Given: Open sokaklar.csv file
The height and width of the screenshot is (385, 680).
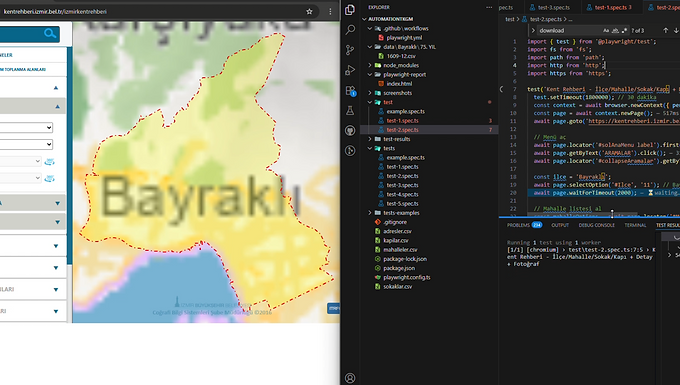Looking at the screenshot, I should click(x=397, y=287).
